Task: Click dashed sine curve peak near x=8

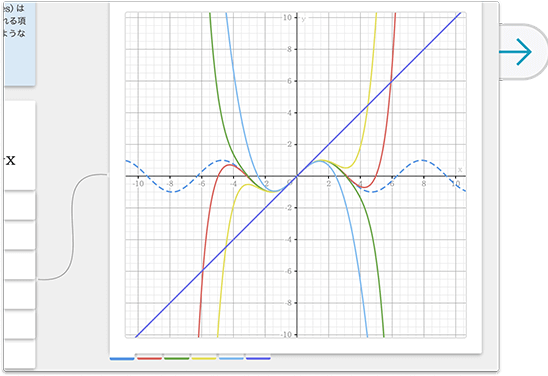Action: (x=423, y=160)
